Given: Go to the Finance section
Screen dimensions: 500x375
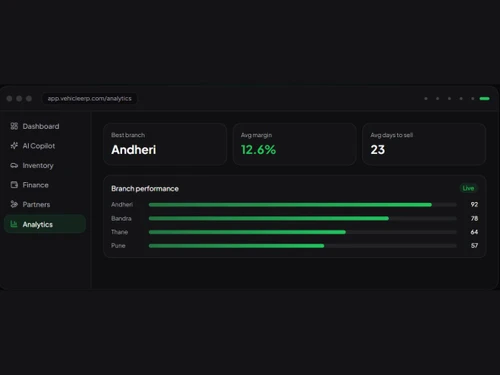Looking at the screenshot, I should (x=45, y=185).
